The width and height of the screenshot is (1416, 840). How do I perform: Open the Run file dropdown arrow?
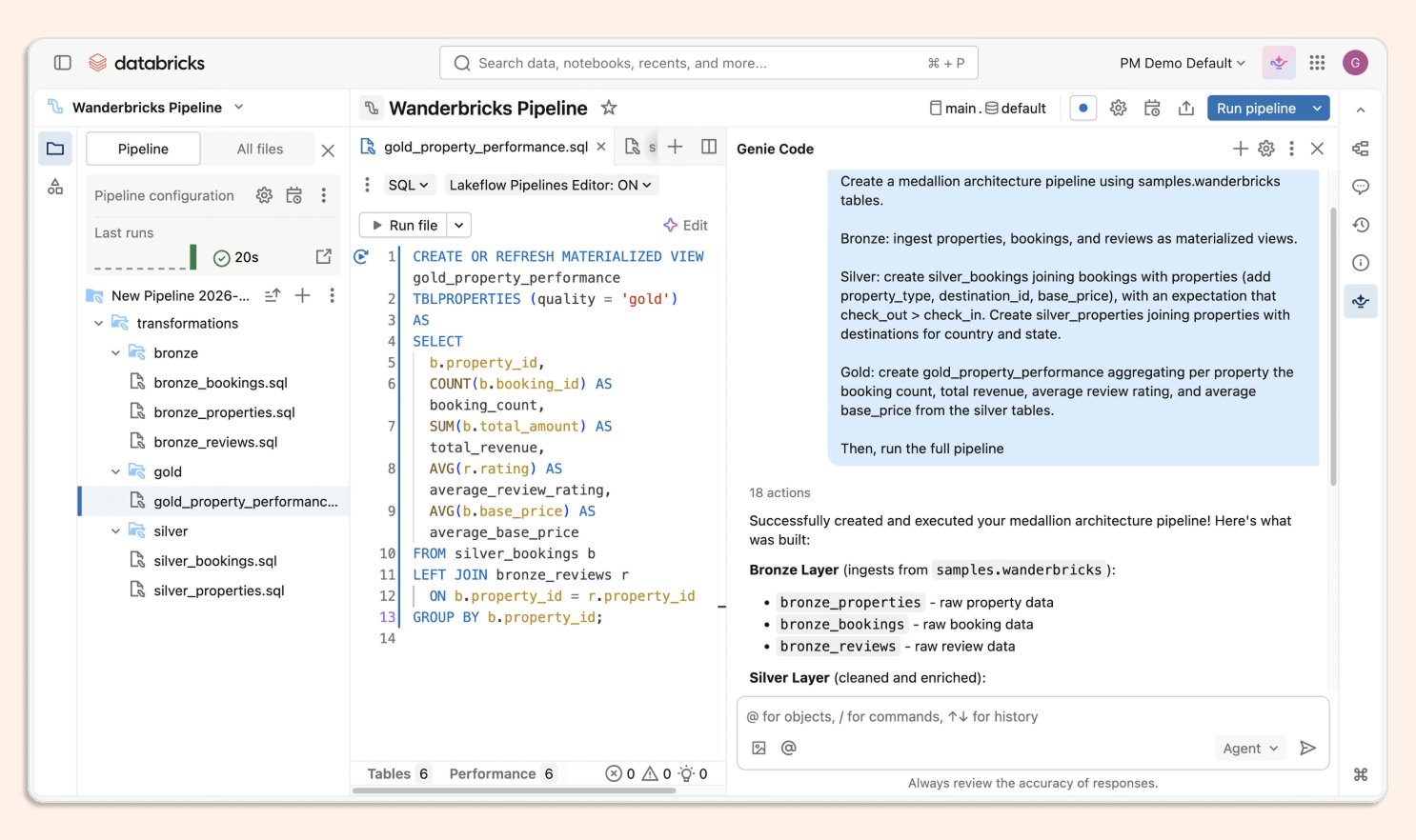coord(459,226)
